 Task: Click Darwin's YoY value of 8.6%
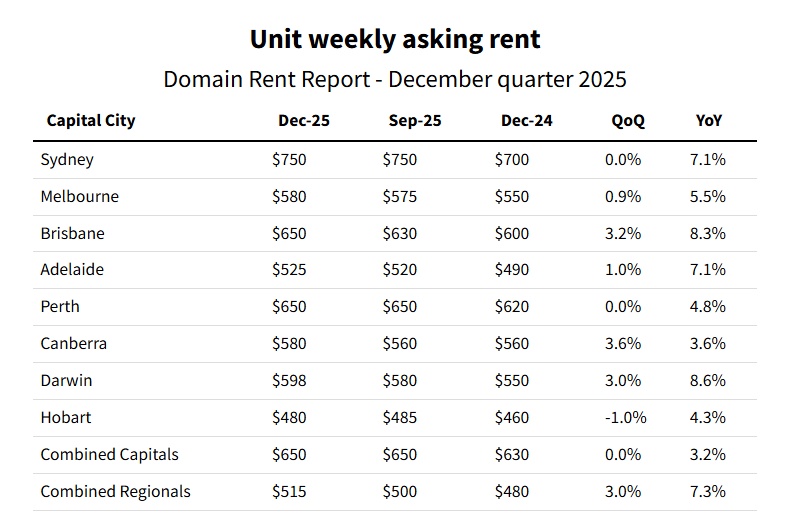[x=709, y=381]
